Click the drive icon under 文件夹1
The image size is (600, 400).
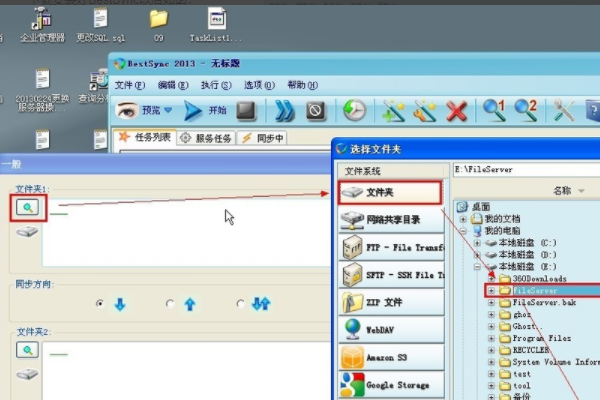point(27,232)
